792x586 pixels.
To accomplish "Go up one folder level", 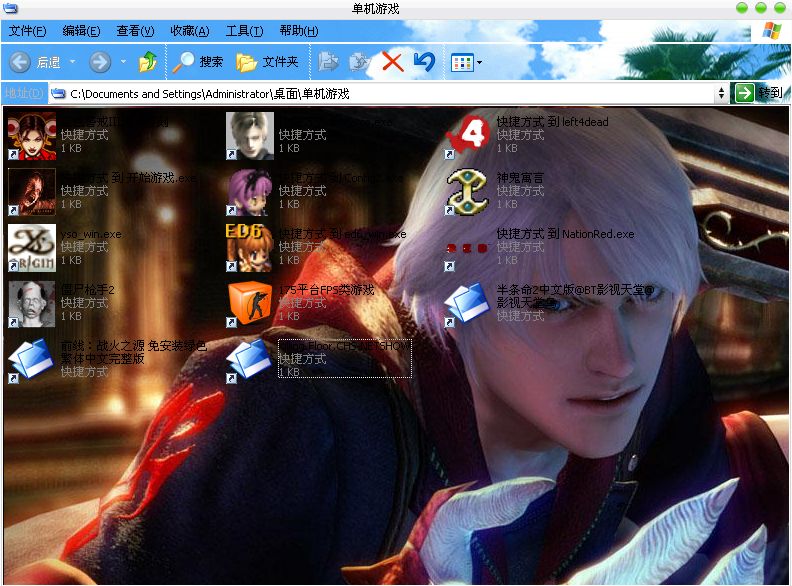I will 147,62.
